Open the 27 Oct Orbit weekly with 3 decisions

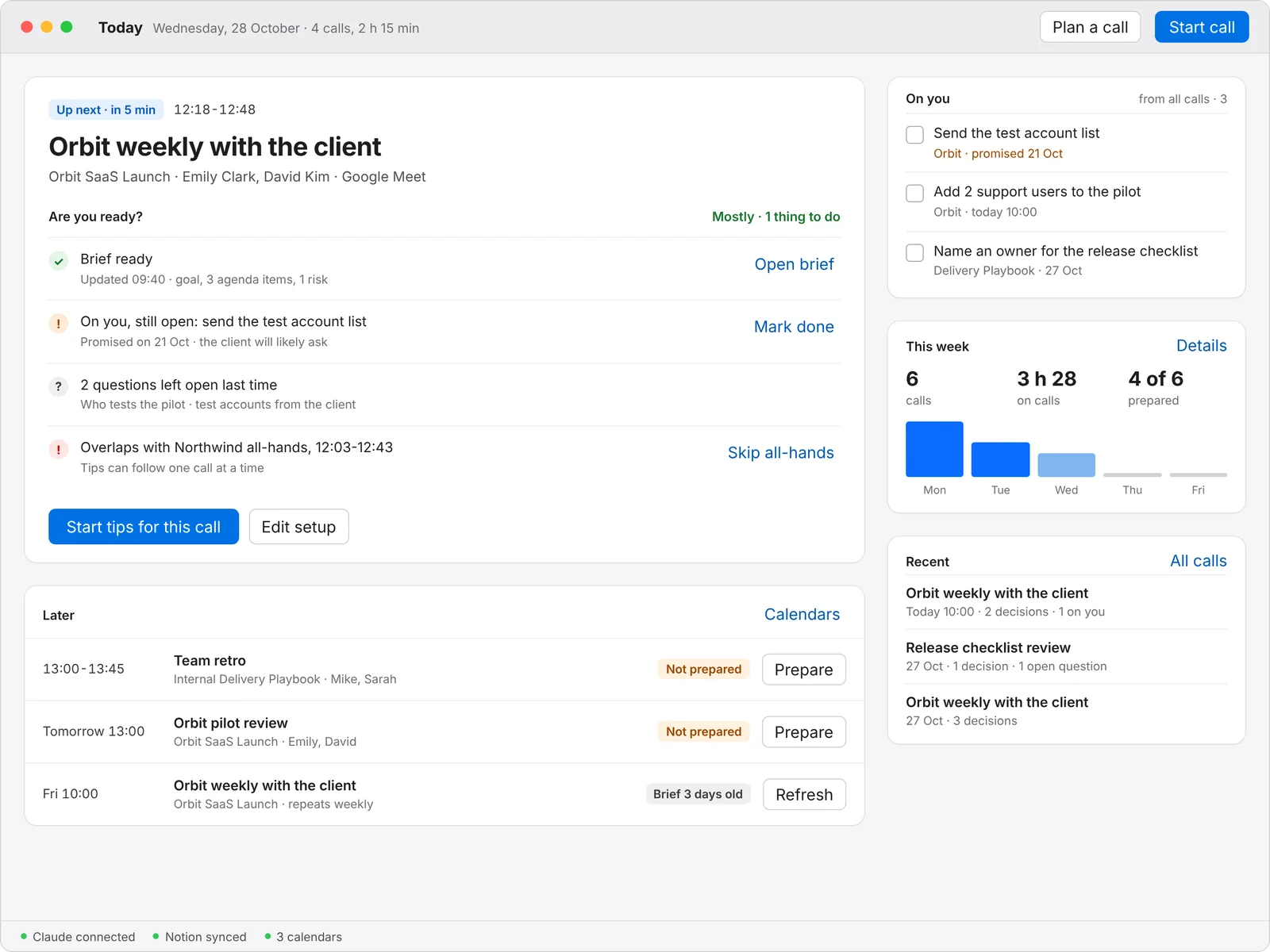1066,712
